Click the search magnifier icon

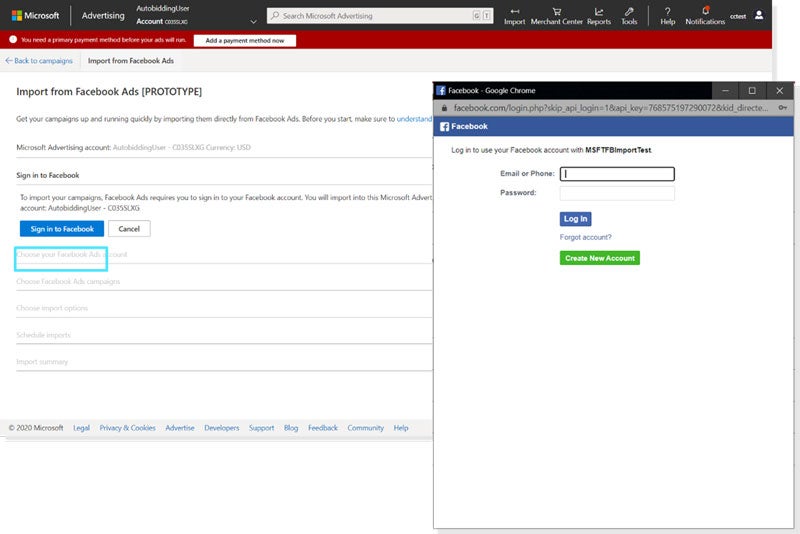275,16
